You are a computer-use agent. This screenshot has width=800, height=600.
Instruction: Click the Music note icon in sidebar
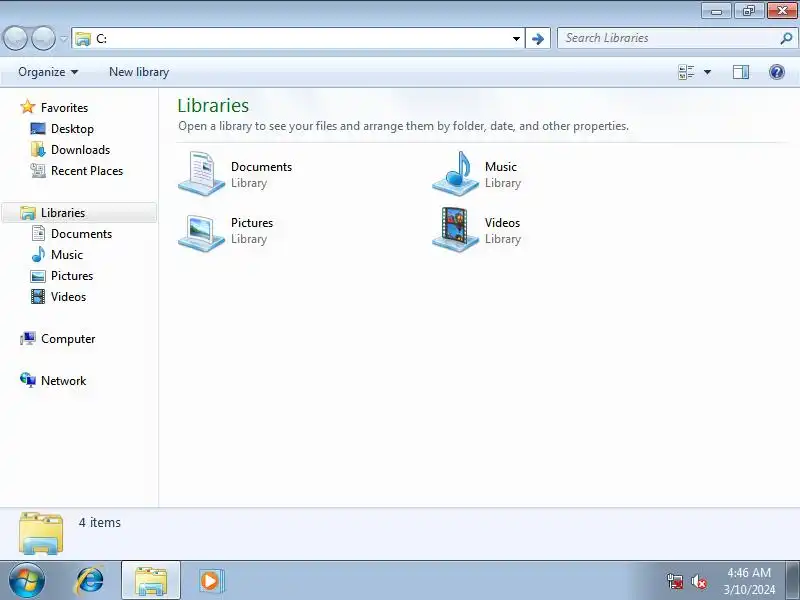(x=38, y=254)
